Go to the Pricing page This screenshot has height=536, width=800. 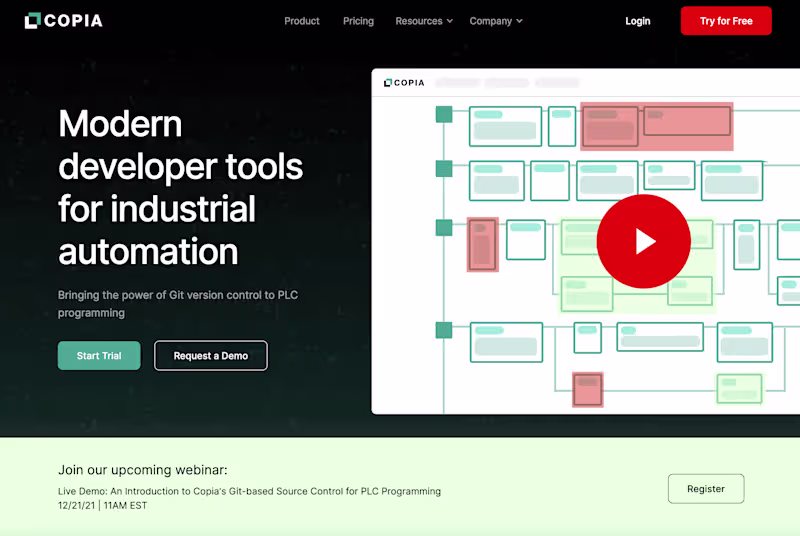point(358,21)
